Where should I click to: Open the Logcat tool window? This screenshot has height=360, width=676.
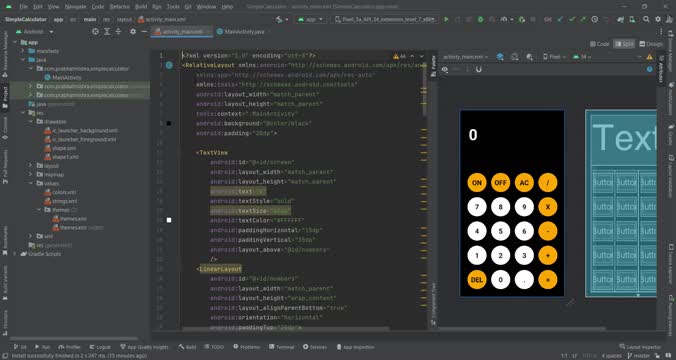point(100,347)
